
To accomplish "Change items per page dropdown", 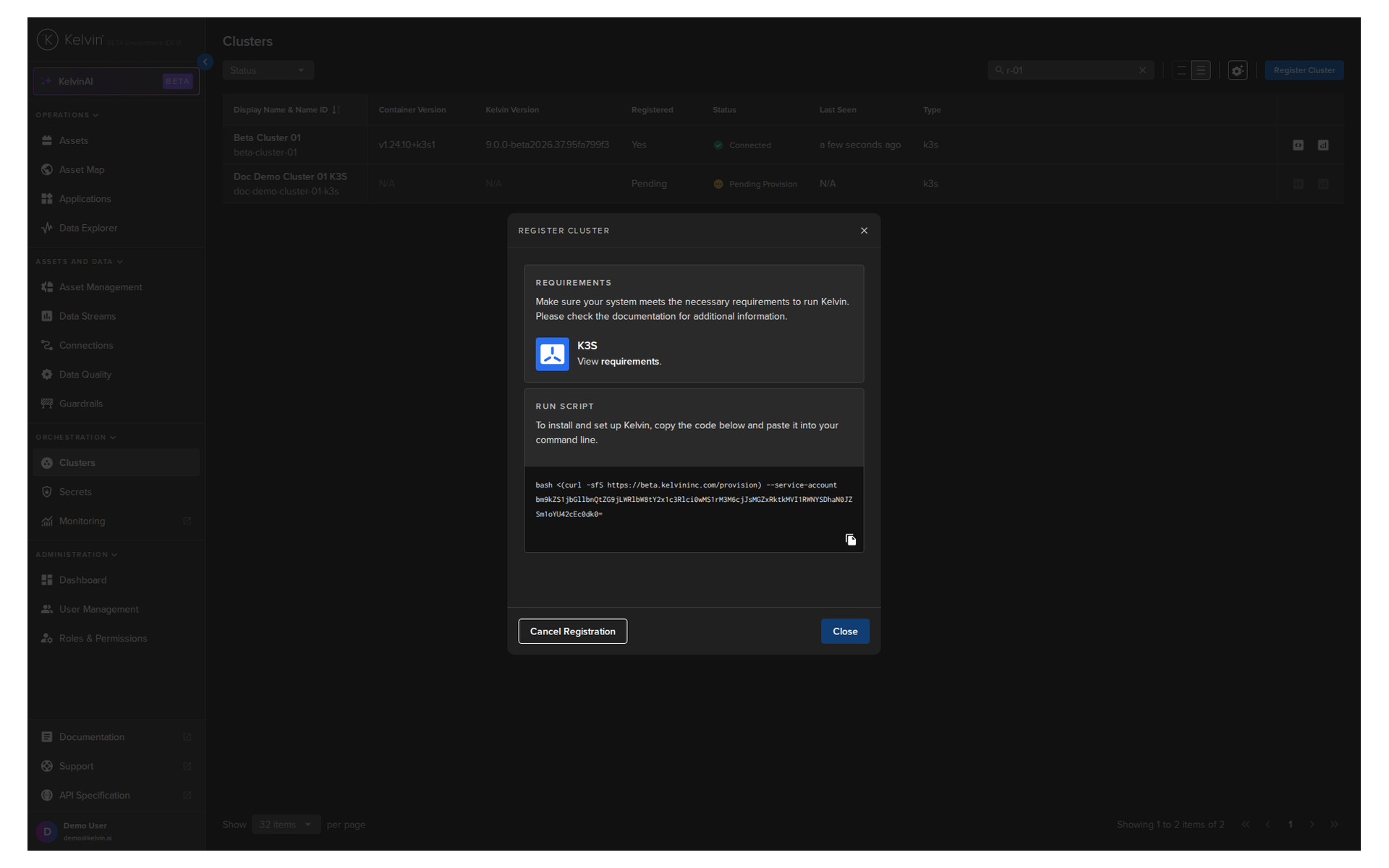I will pyautogui.click(x=286, y=825).
